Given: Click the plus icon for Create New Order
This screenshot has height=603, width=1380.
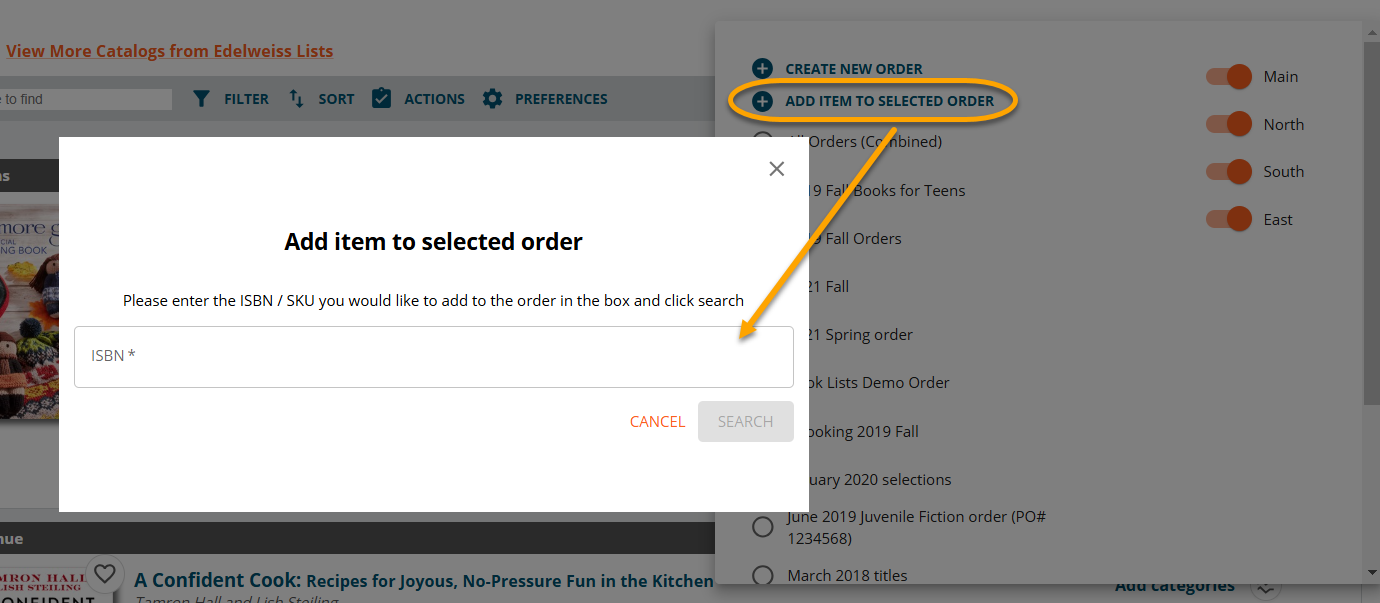Looking at the screenshot, I should click(x=762, y=69).
